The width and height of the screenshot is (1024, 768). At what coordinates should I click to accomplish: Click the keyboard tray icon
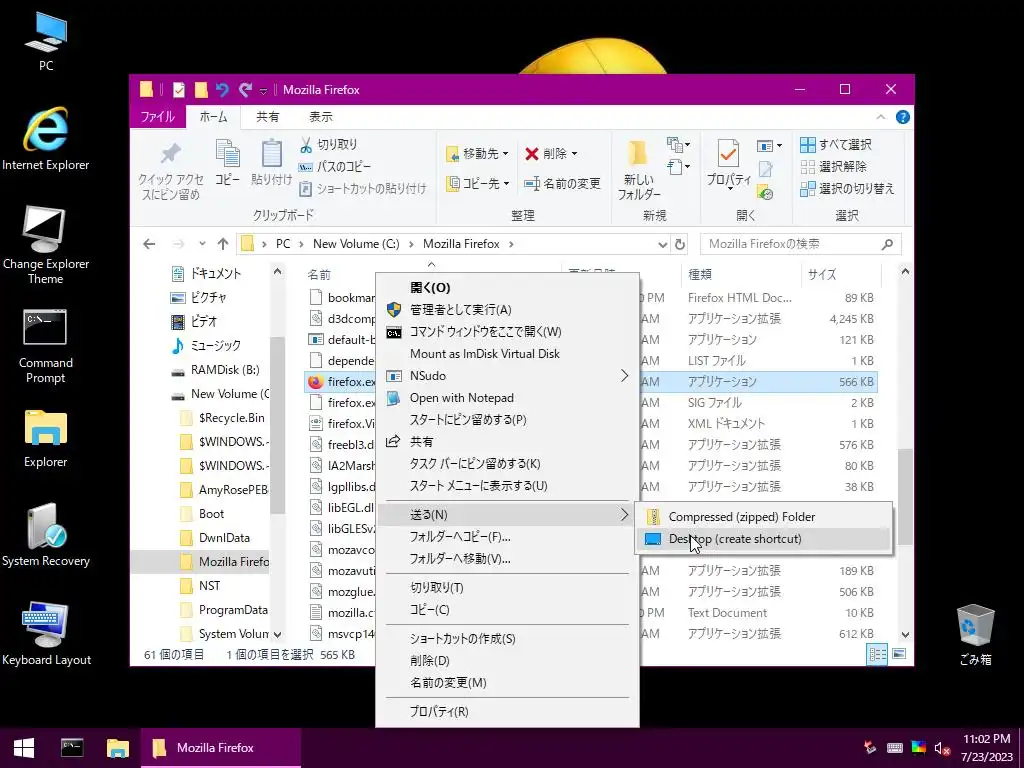[895, 748]
